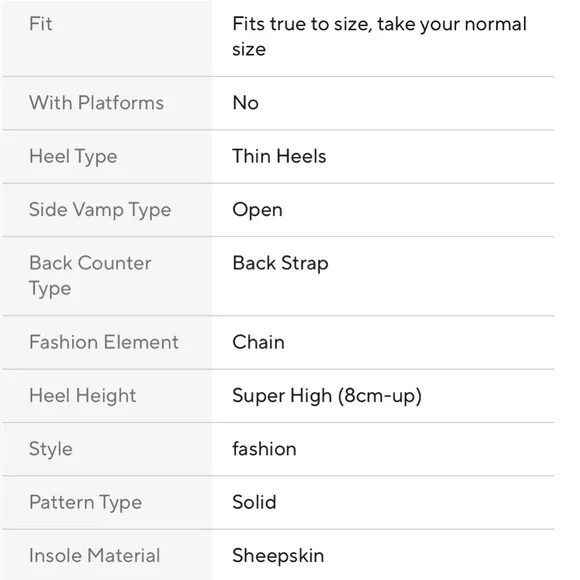Select the 'No' platforms value
580x580 pixels.
(245, 103)
